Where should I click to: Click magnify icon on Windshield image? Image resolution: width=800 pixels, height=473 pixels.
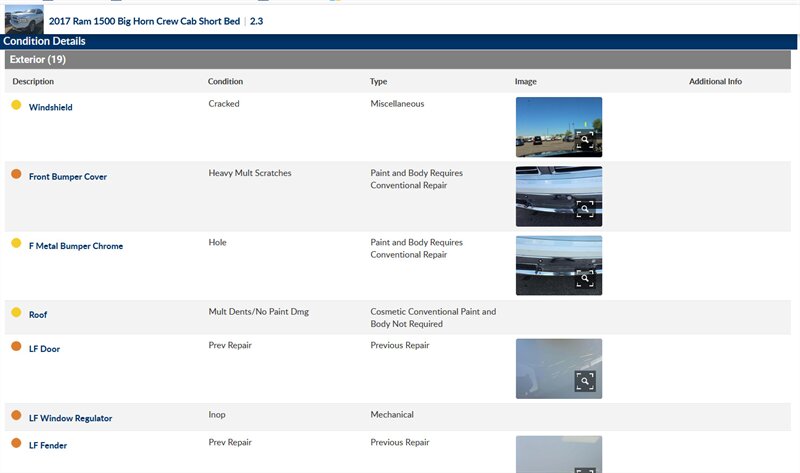point(585,140)
